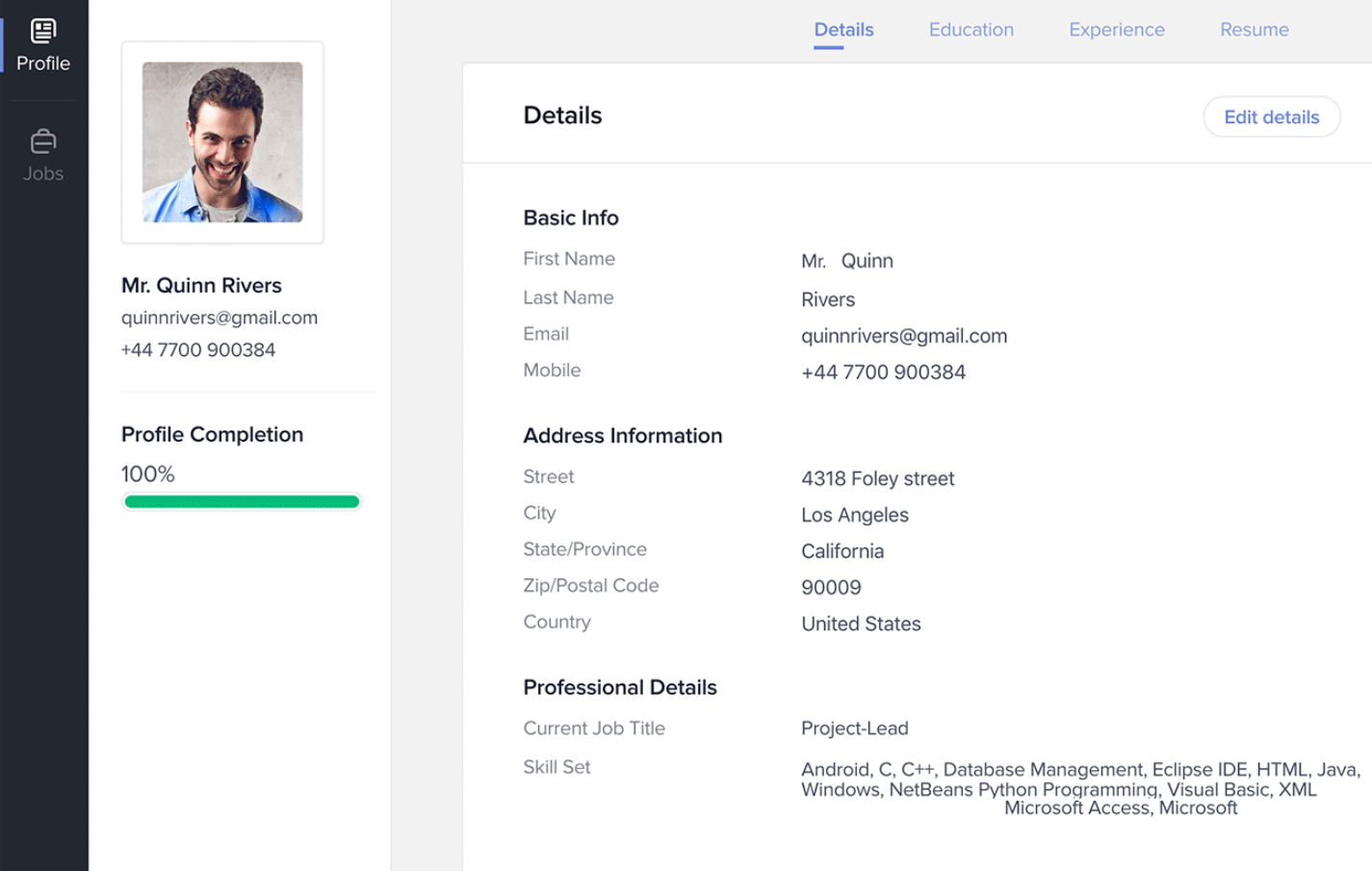Click the Current Job Title value Project-Lead
The image size is (1372, 871).
point(854,729)
